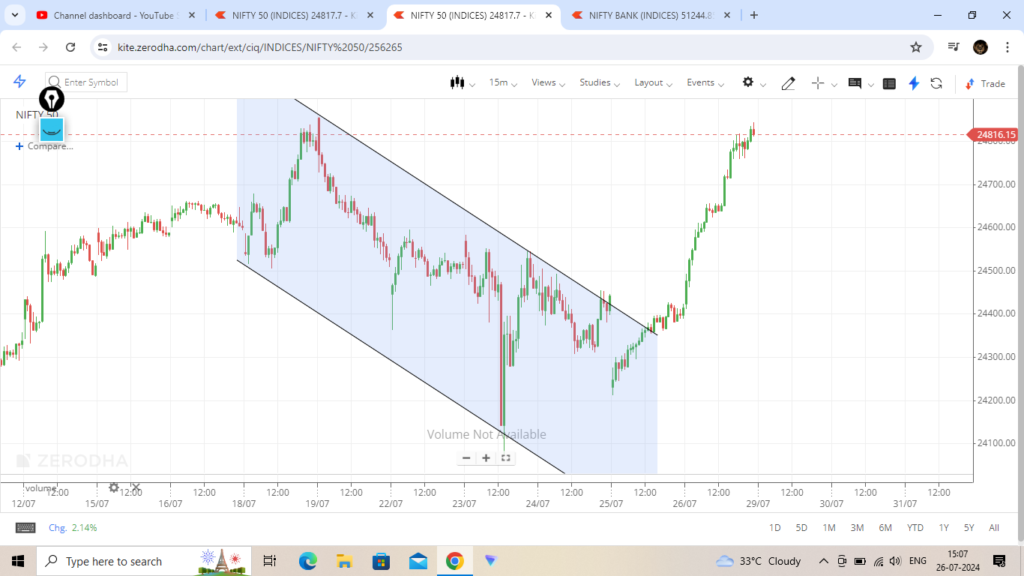This screenshot has height=576, width=1024.
Task: Open the Studies menu
Action: (x=599, y=83)
